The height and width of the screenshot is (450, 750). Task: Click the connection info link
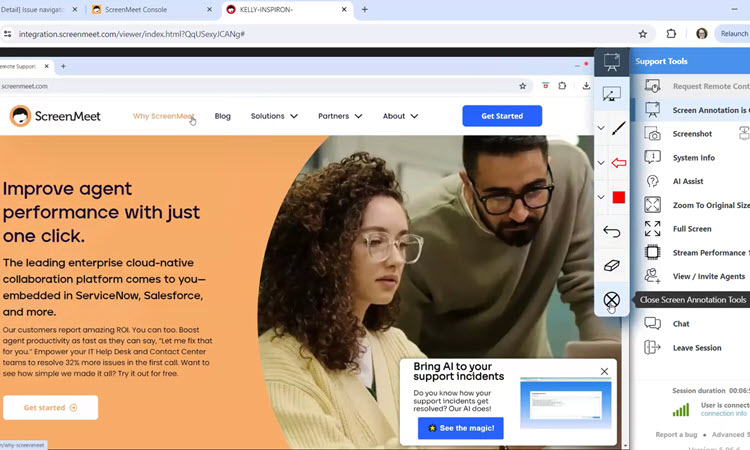pos(724,413)
